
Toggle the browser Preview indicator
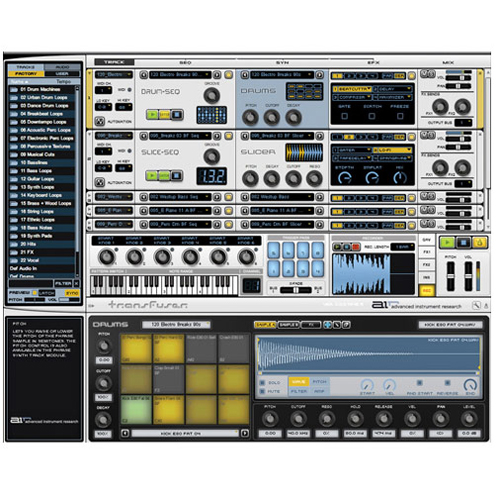35,293
